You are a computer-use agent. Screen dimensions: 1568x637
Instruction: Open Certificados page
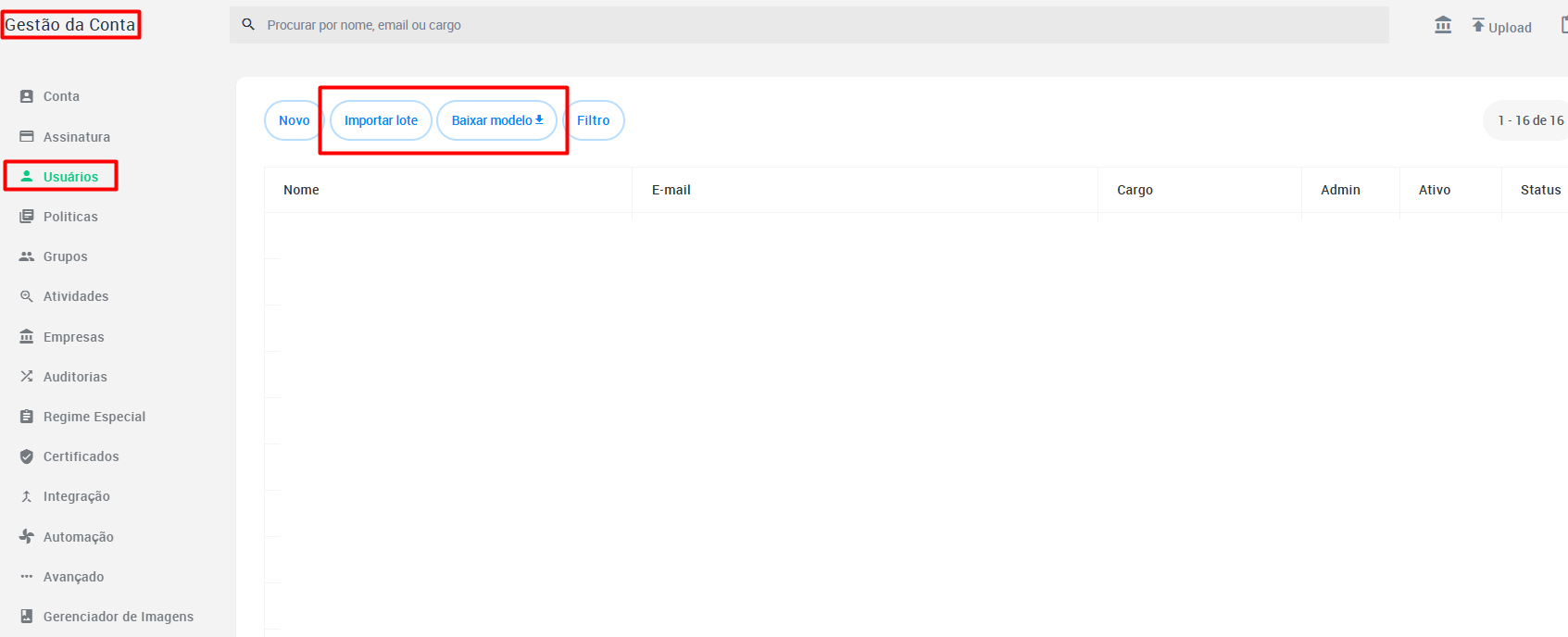tap(82, 456)
